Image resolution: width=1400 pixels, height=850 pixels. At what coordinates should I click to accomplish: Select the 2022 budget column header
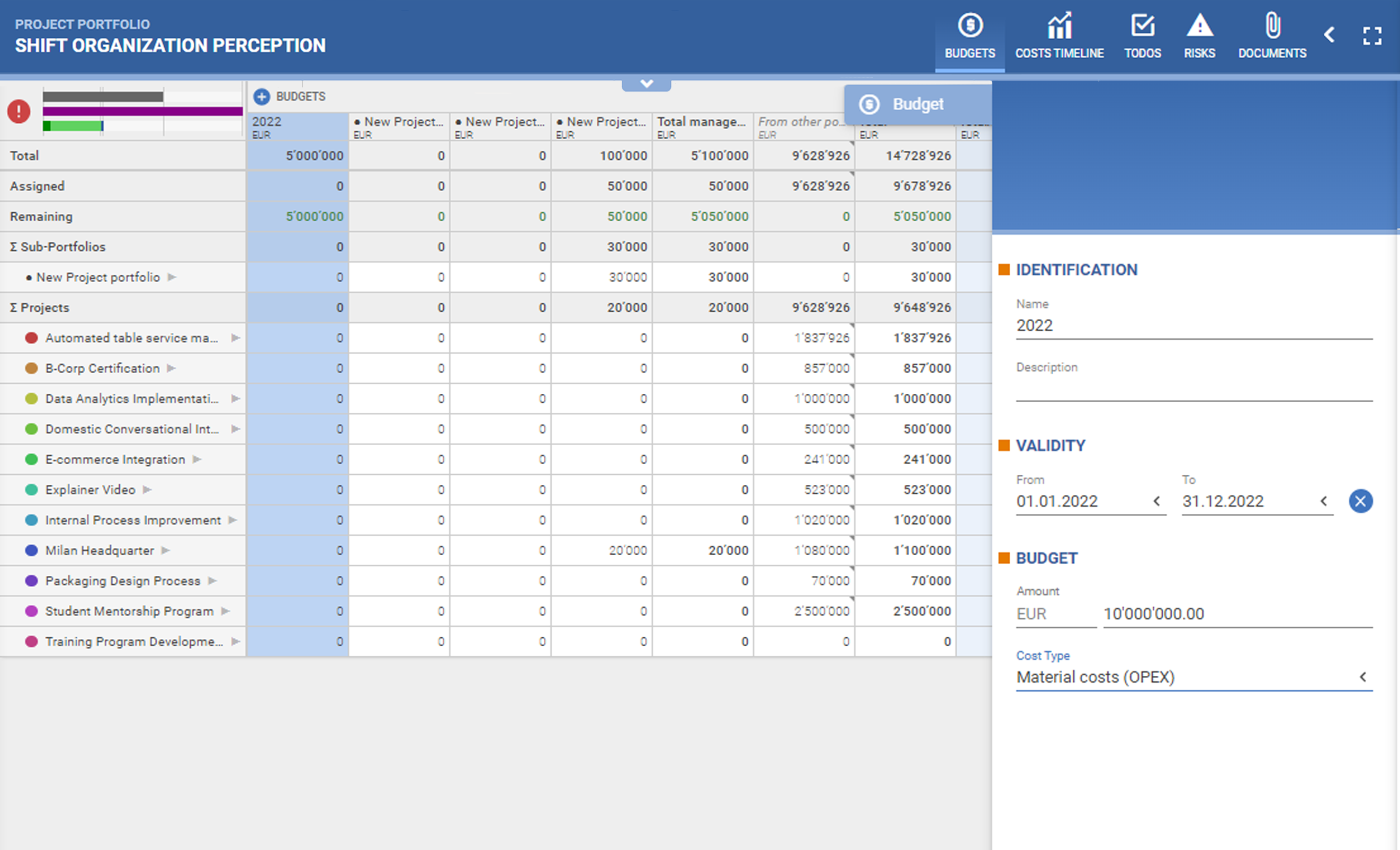[297, 127]
